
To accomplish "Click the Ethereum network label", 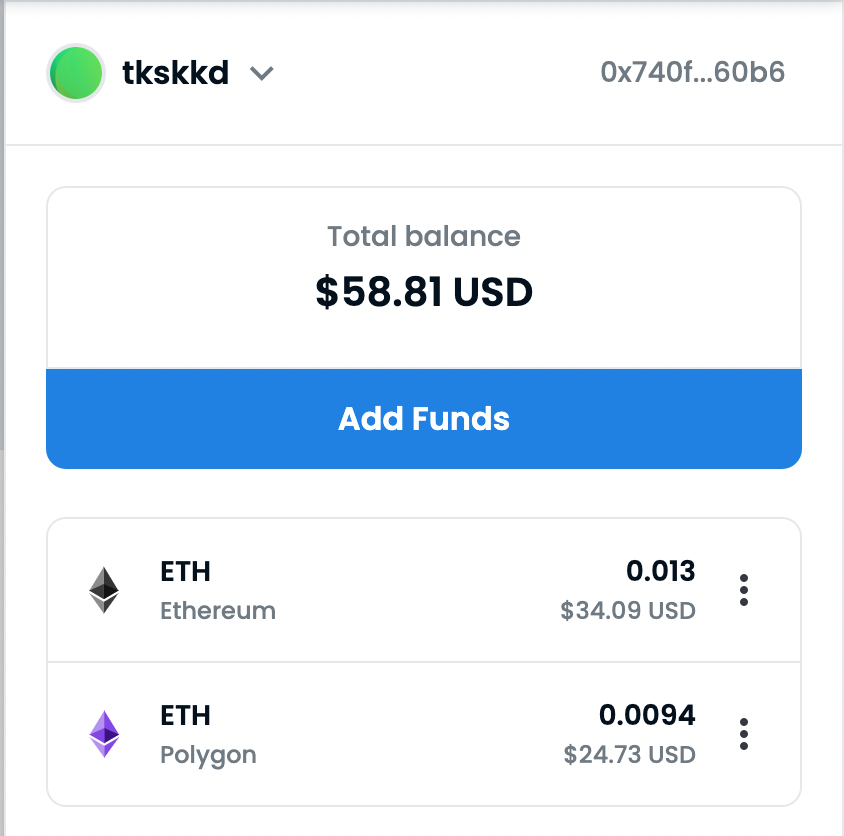I will coord(218,611).
